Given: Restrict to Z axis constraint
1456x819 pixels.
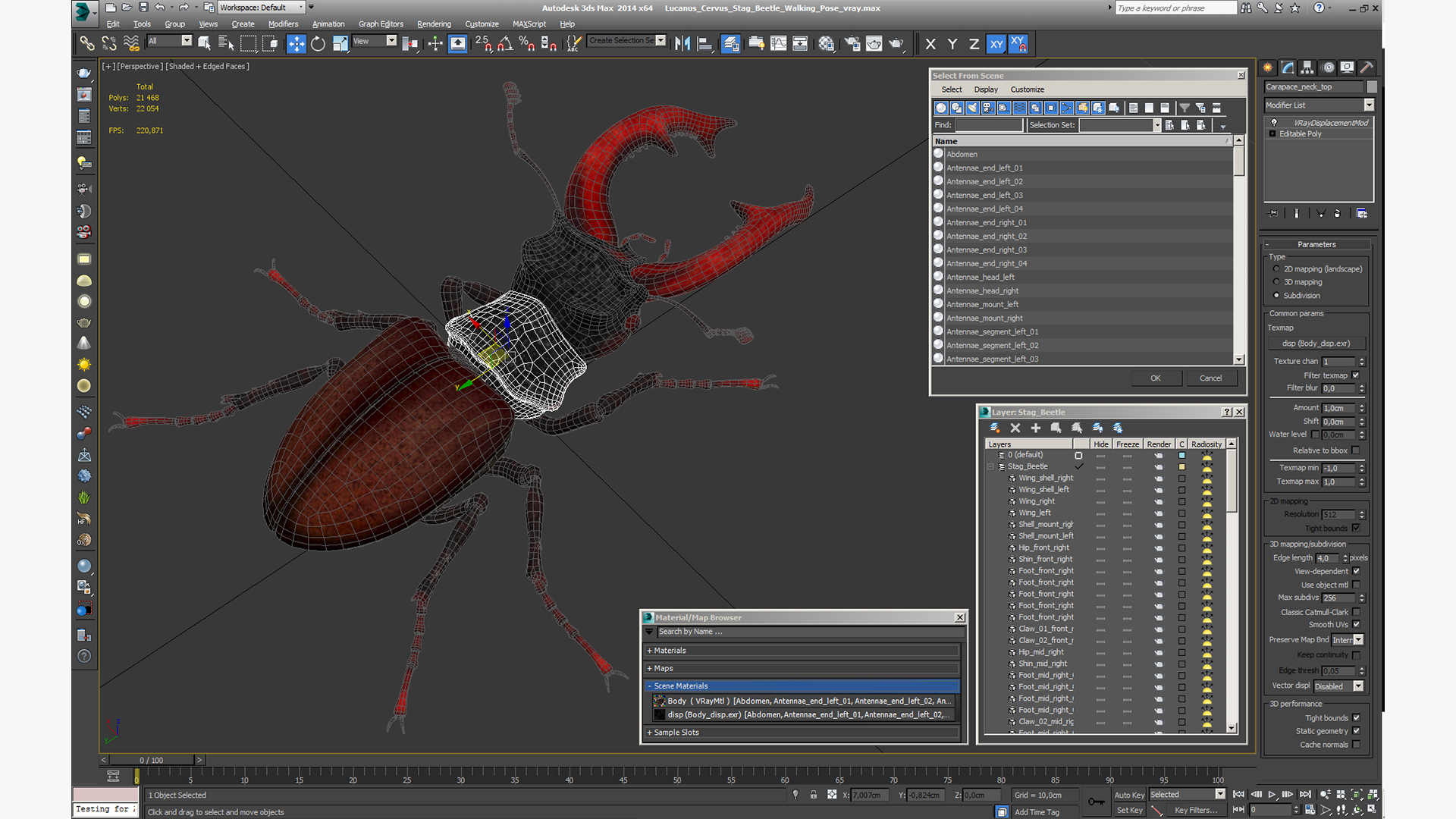Looking at the screenshot, I should [x=974, y=44].
